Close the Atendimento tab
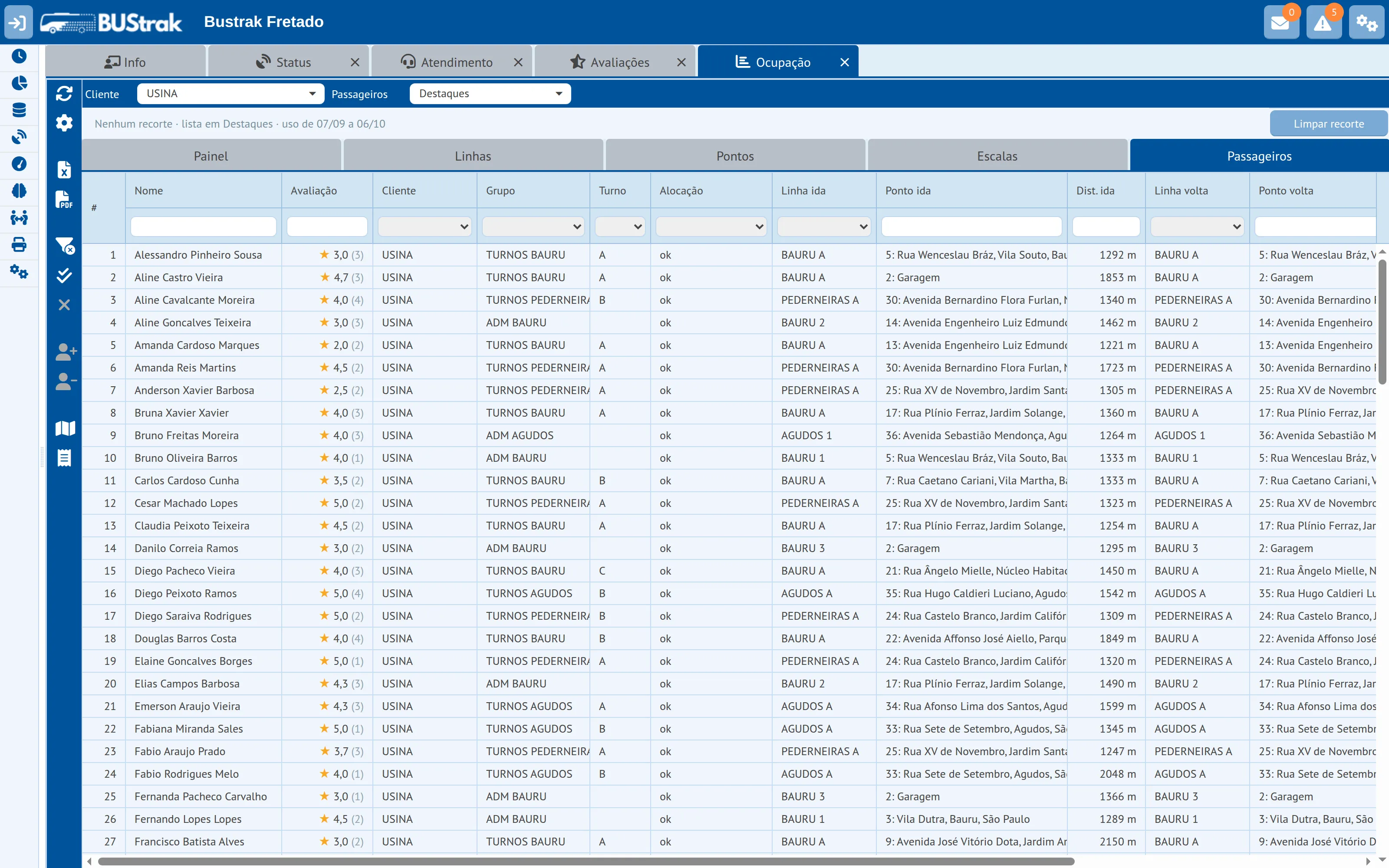1389x868 pixels. tap(518, 62)
